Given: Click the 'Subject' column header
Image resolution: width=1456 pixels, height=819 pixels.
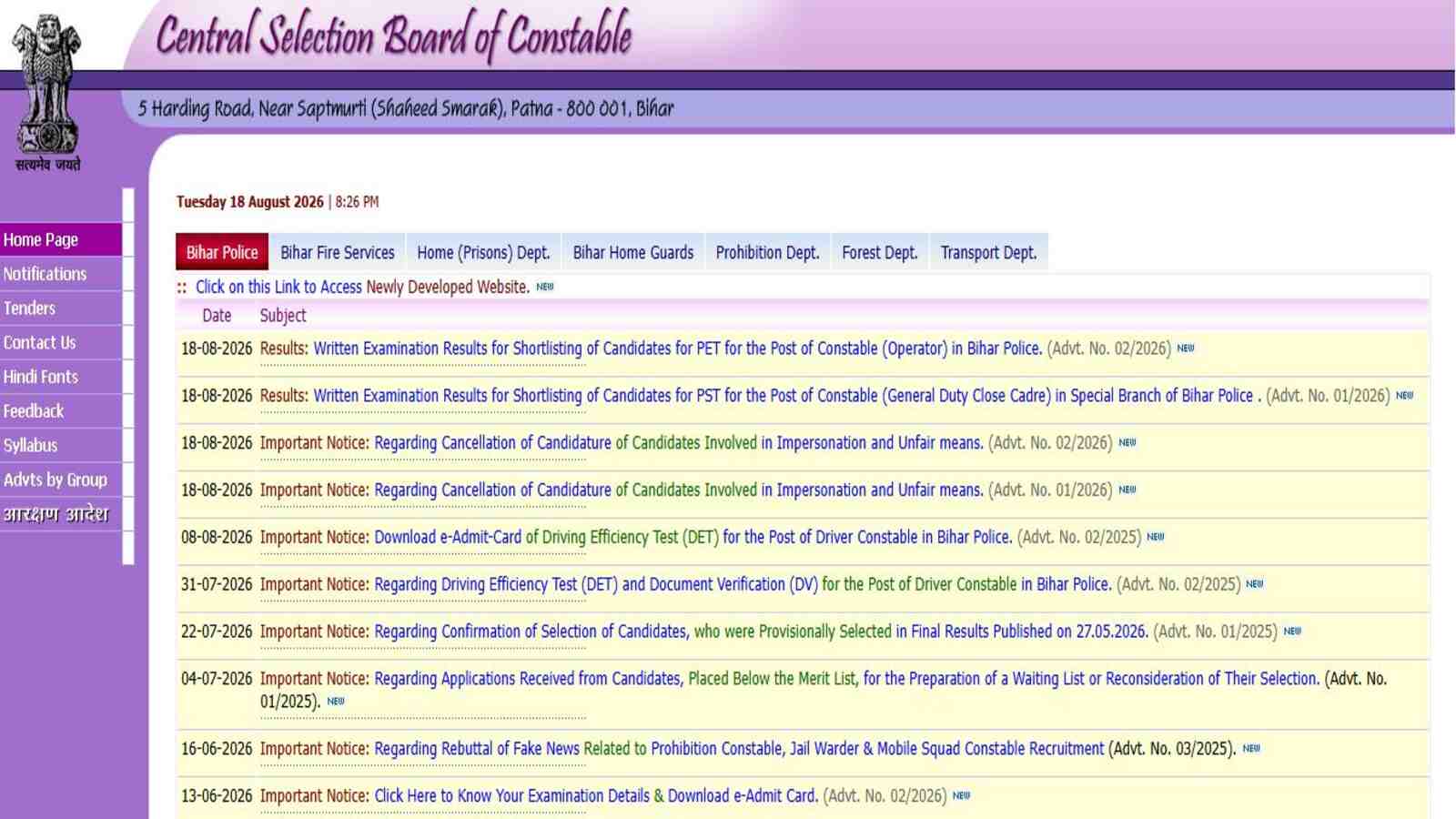Looking at the screenshot, I should (283, 316).
